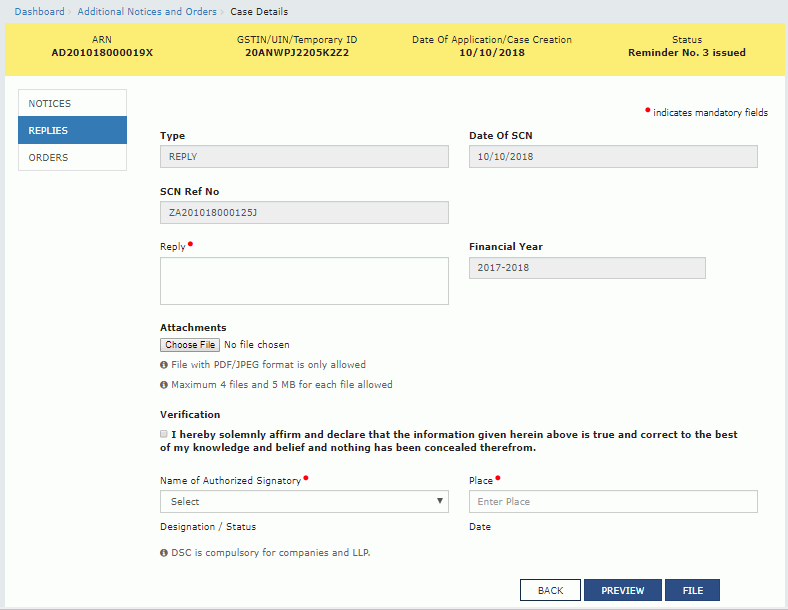Click info icon beside PDF/JPEG format note
This screenshot has width=788, height=610.
click(164, 365)
